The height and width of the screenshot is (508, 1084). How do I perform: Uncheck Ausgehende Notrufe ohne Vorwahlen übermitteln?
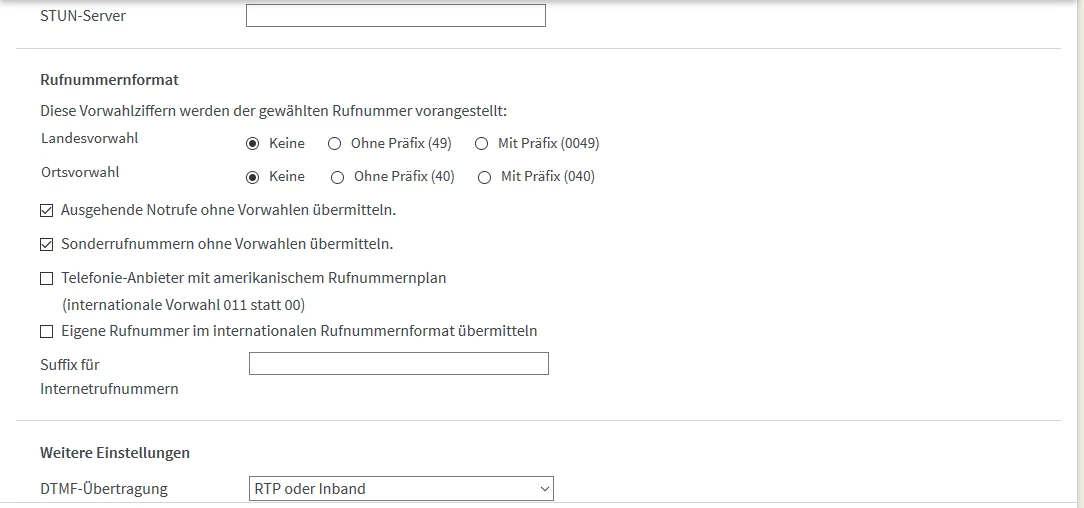47,210
